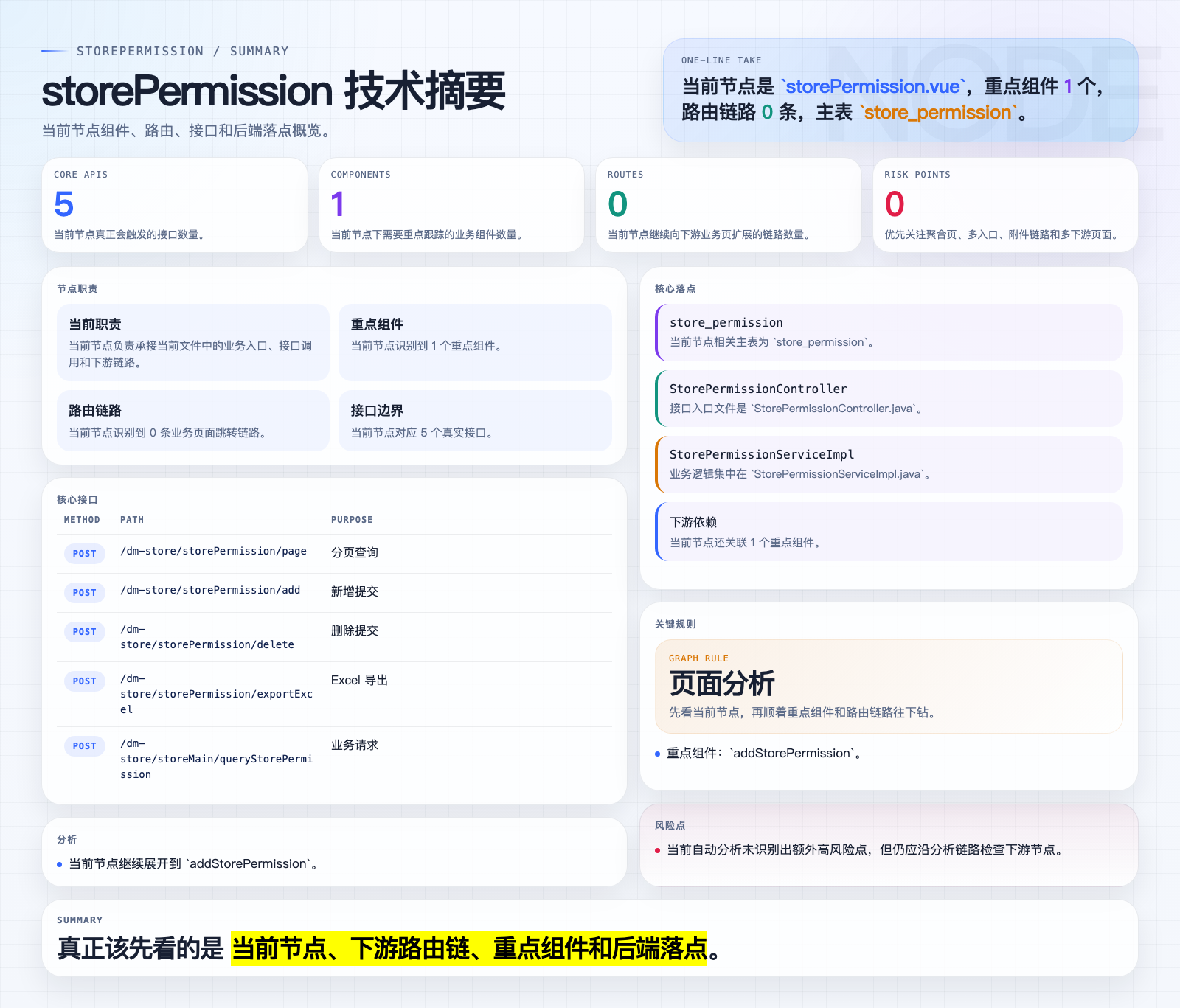Click the GRAPH RULE label
The image size is (1180, 1008).
[698, 658]
